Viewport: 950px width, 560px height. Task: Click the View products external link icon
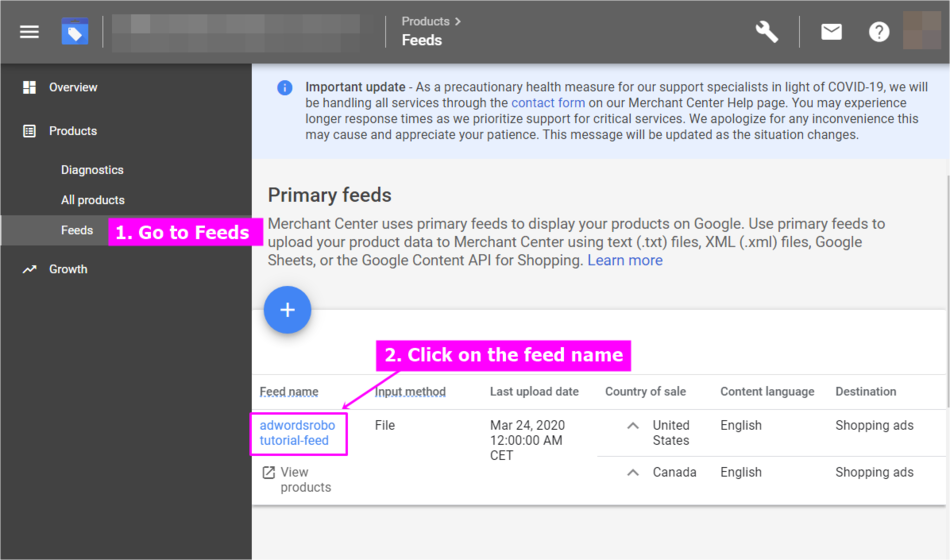click(268, 473)
